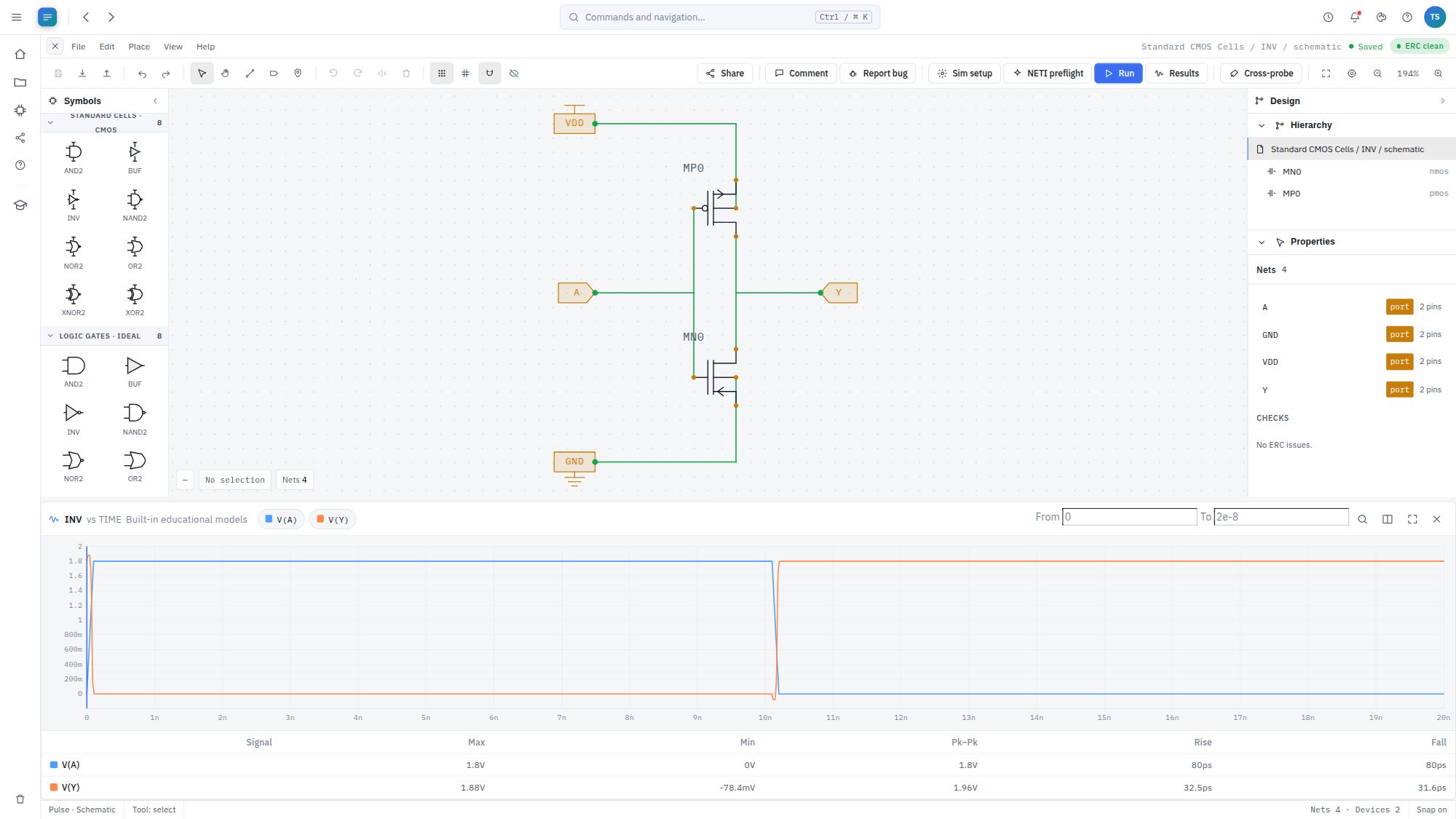The image size is (1456, 819).
Task: Toggle the dot grid display
Action: 441,74
